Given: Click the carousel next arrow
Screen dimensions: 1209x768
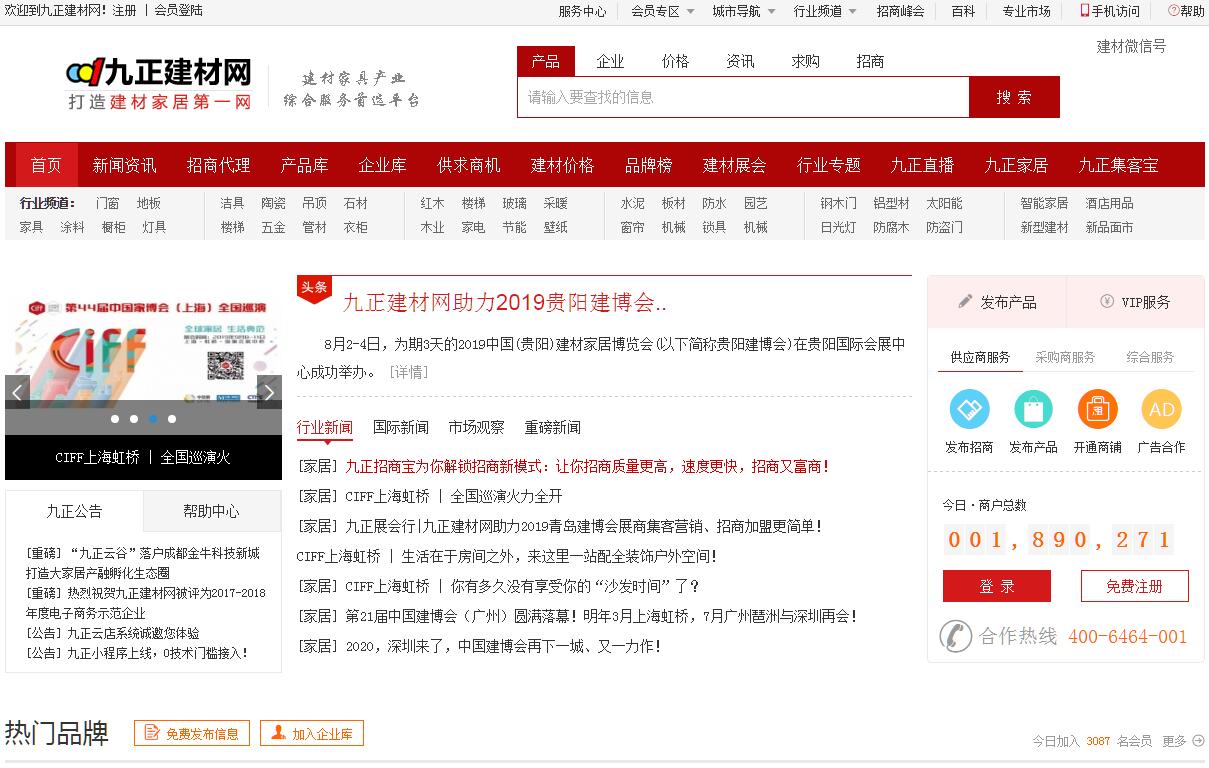Looking at the screenshot, I should [269, 393].
